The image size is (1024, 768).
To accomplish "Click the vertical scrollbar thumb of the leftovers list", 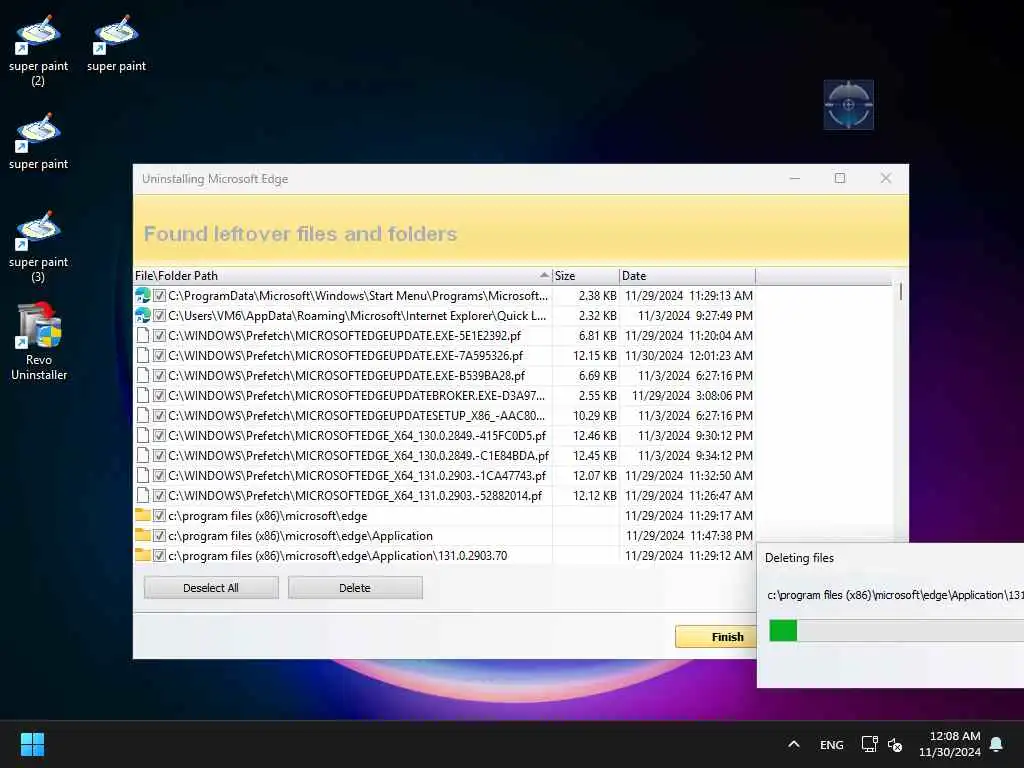I will [x=901, y=291].
